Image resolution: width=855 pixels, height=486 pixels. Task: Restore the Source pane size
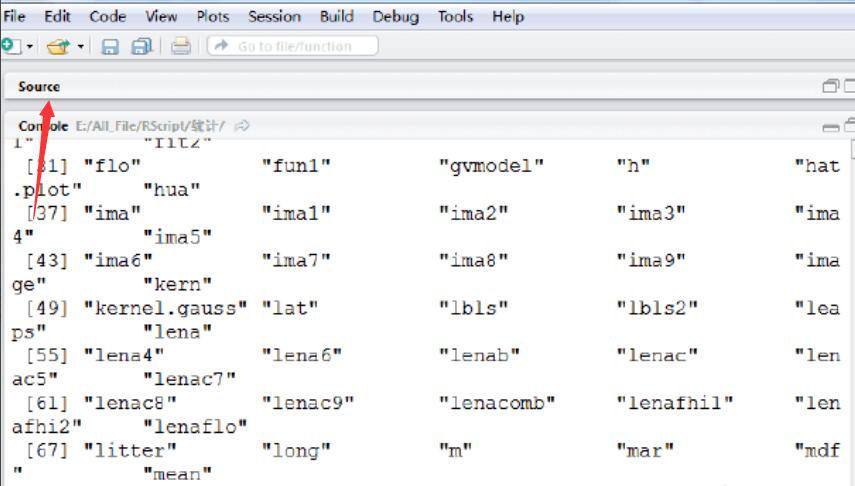[830, 87]
